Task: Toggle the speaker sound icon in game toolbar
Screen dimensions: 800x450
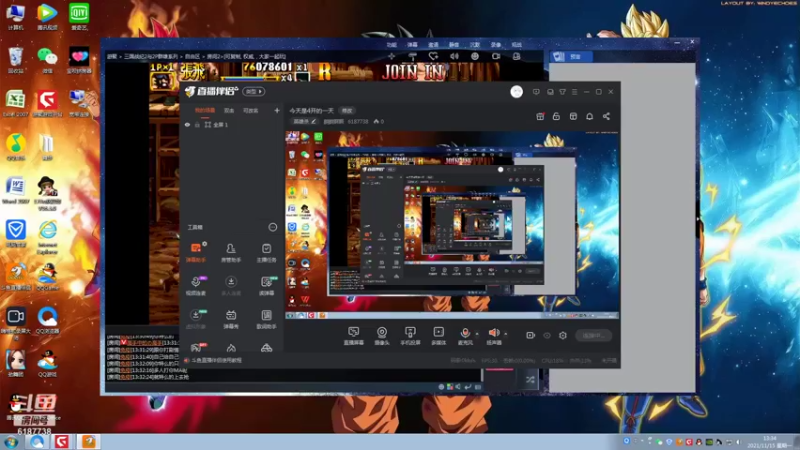Action: coord(454,56)
